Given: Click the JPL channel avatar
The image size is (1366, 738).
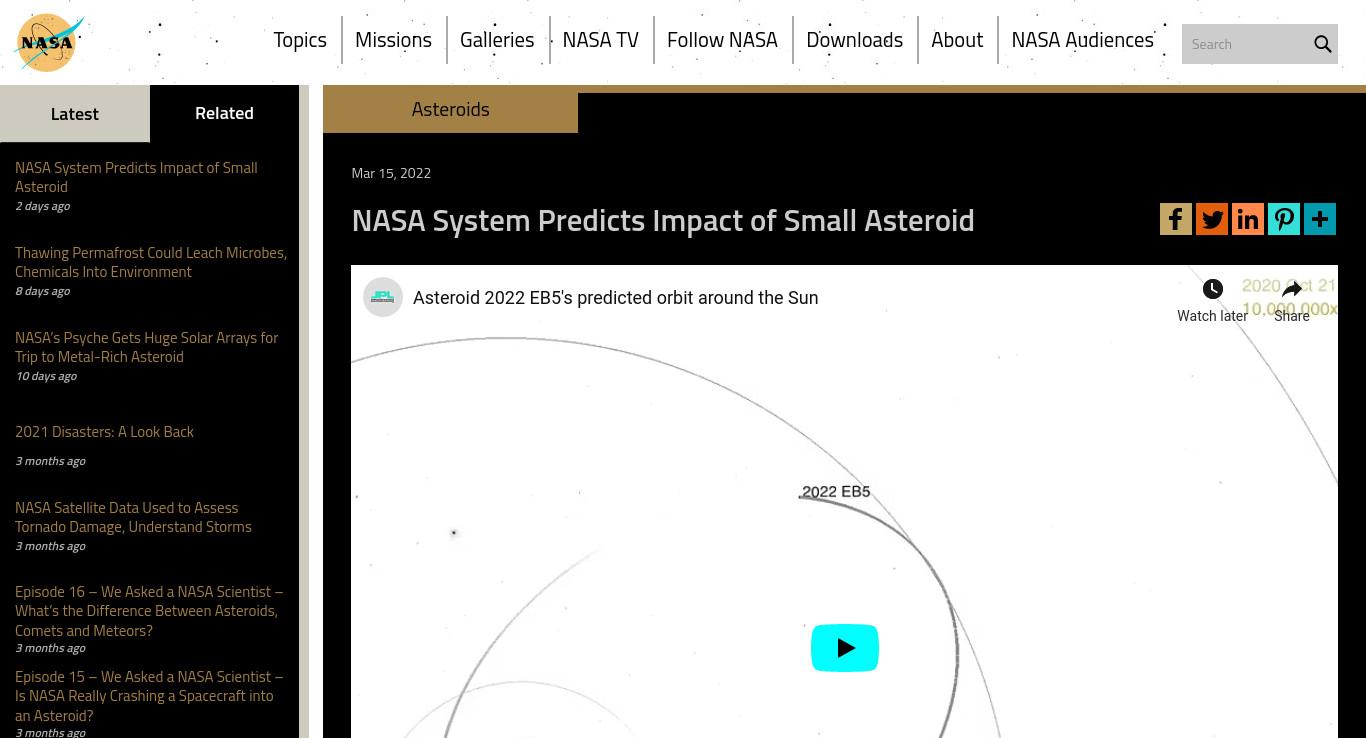Looking at the screenshot, I should tap(382, 297).
